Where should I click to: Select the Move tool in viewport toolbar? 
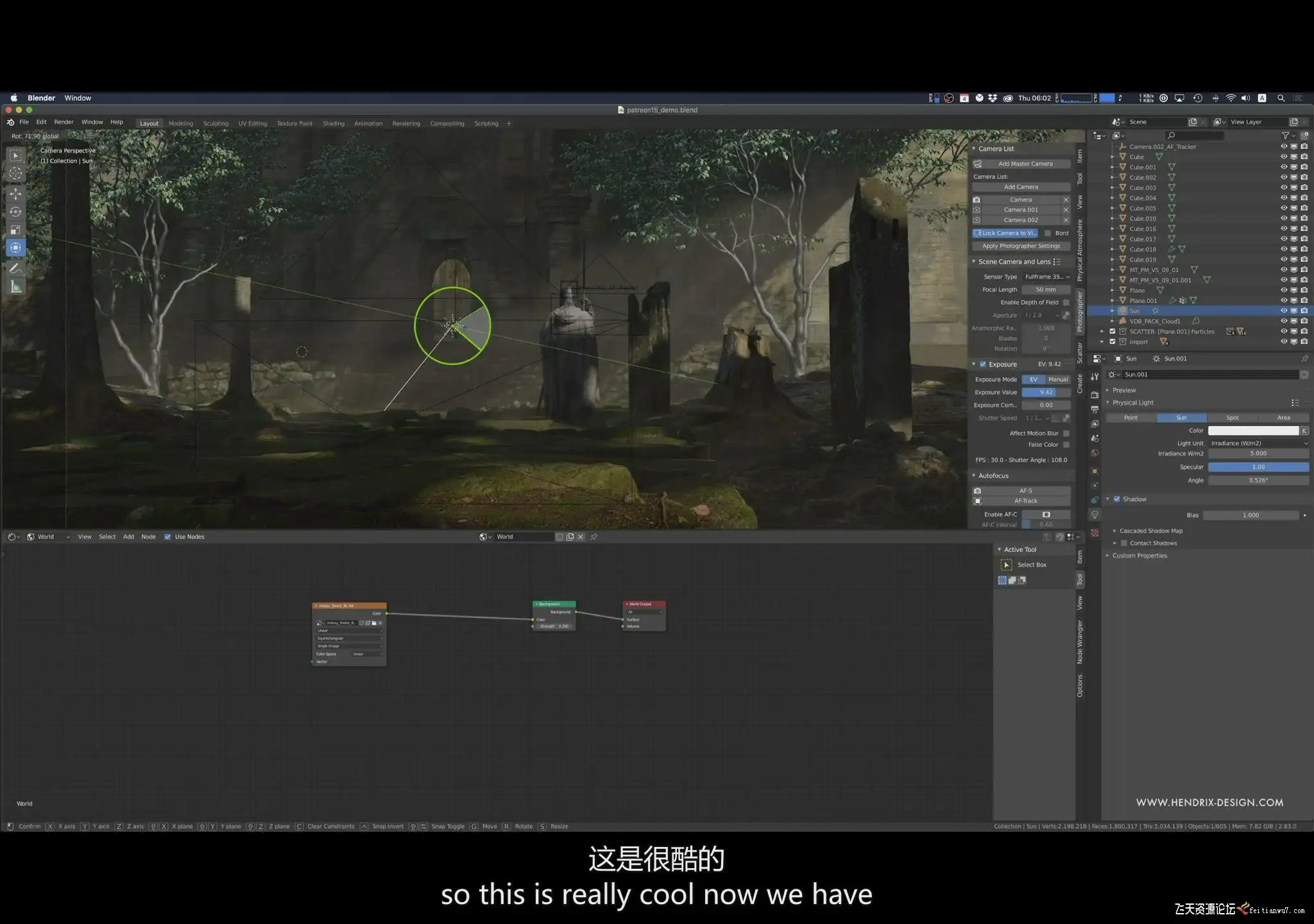click(16, 193)
